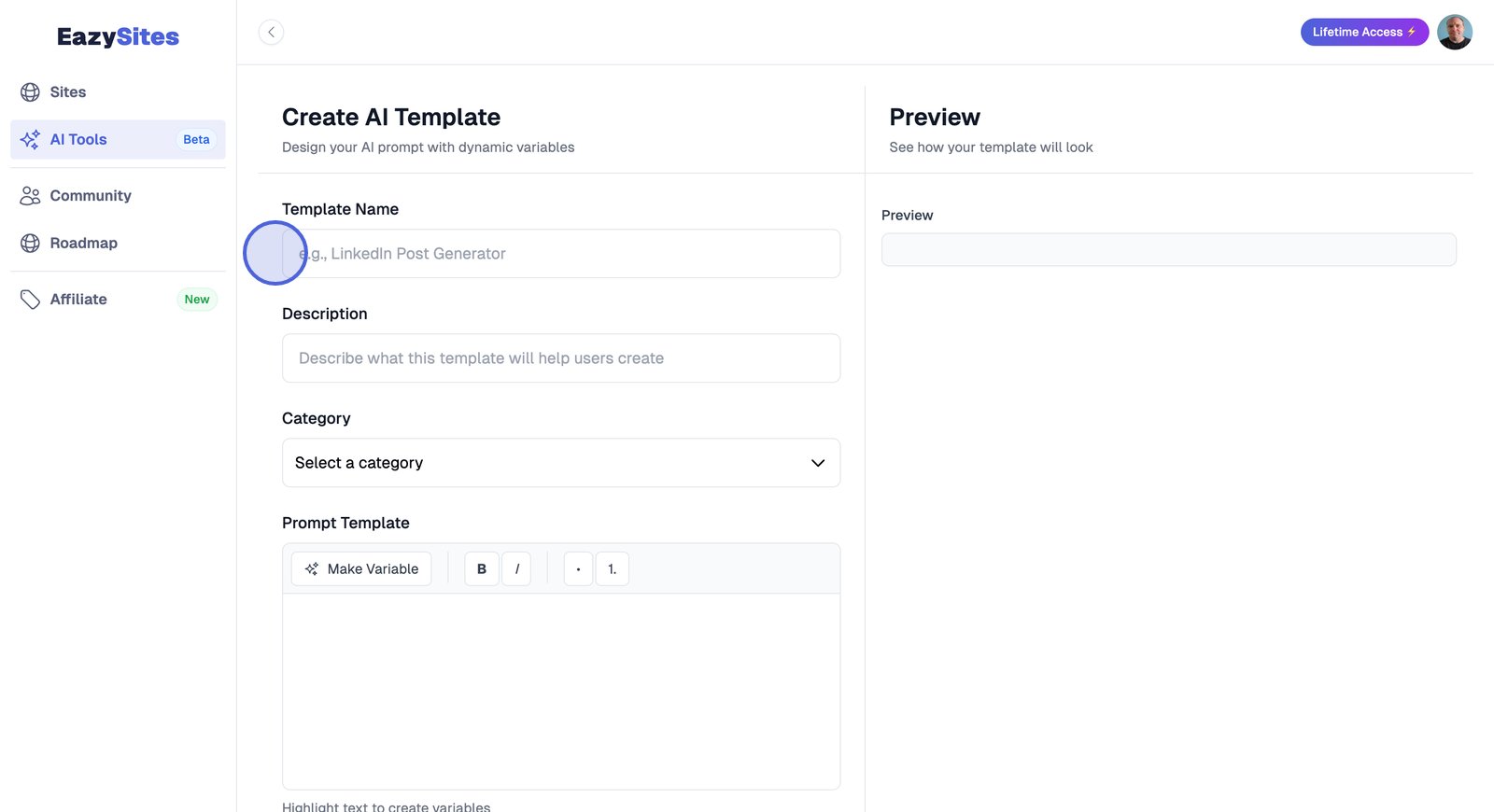The image size is (1494, 812).
Task: Insert a bullet list in editor
Action: pos(578,569)
